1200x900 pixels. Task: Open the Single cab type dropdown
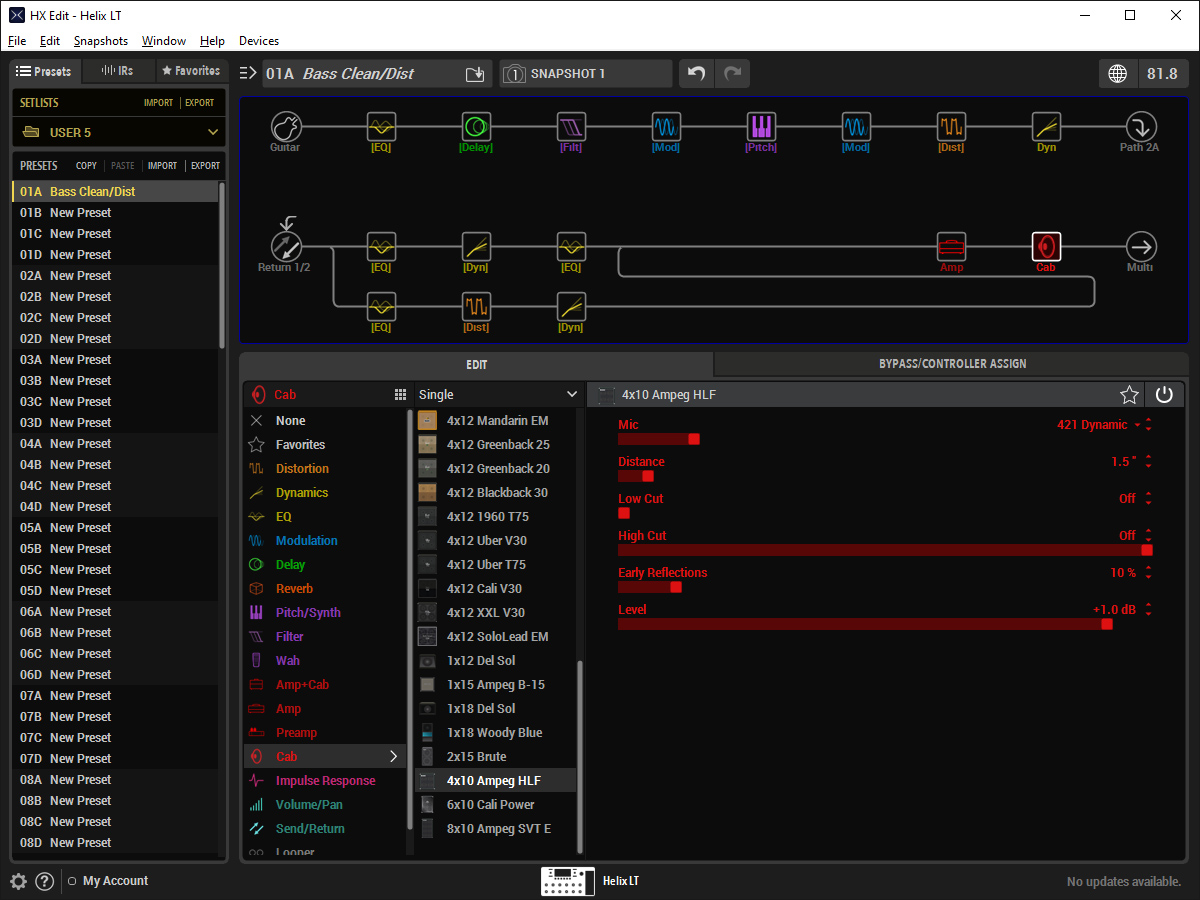498,395
